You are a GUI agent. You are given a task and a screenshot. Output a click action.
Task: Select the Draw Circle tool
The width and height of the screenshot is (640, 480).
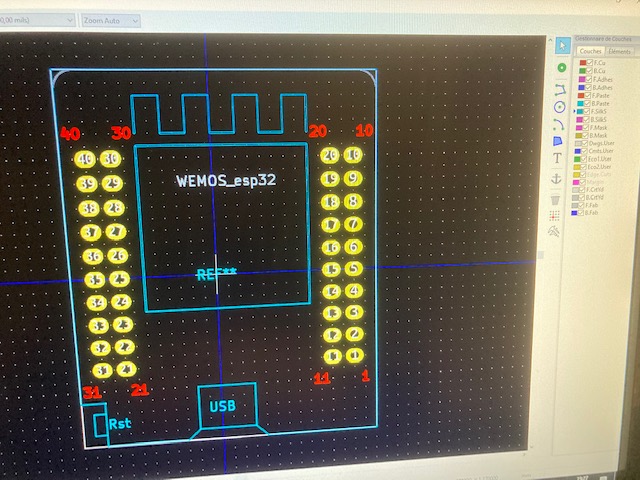pos(559,107)
